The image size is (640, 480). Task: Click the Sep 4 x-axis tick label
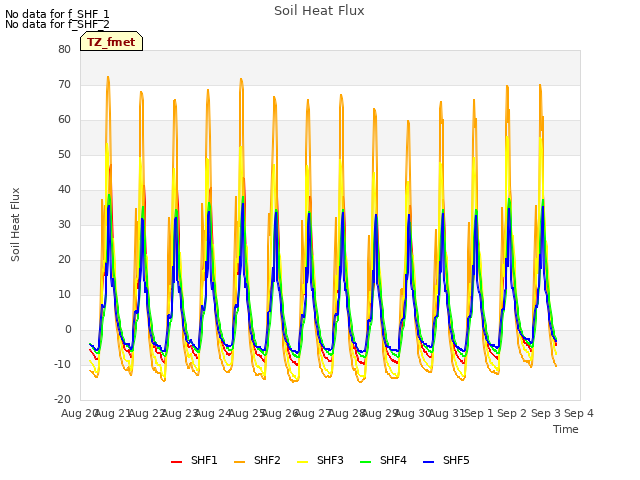coord(579,413)
